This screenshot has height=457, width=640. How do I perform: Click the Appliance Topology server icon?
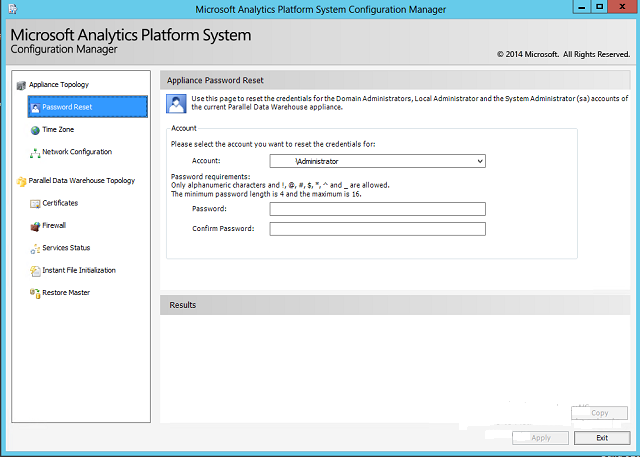tap(21, 85)
